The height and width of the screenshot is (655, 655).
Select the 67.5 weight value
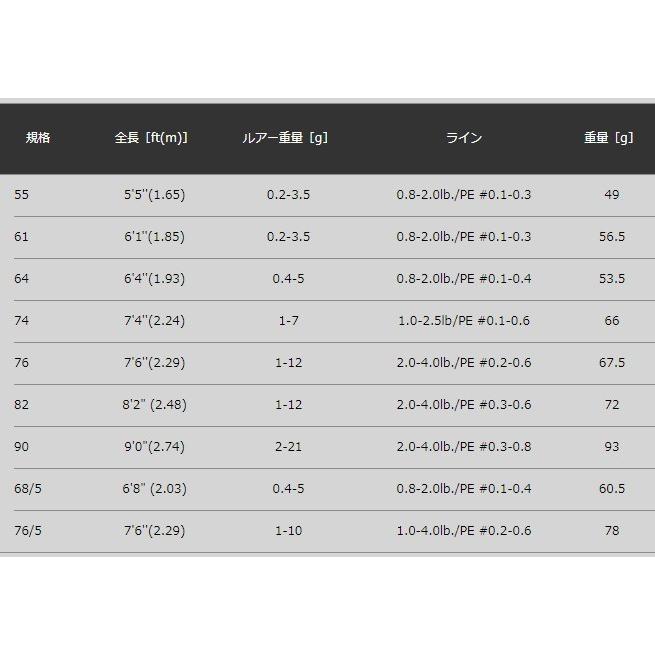[611, 363]
